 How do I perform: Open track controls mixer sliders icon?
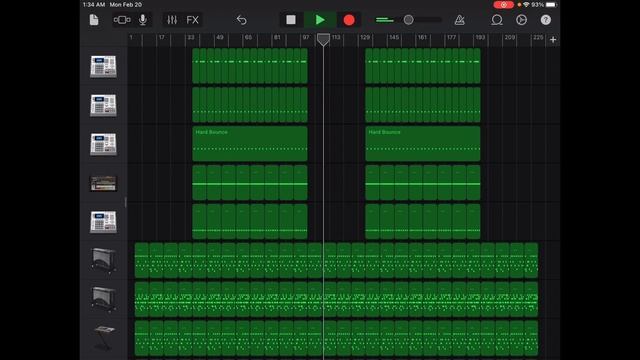pyautogui.click(x=172, y=20)
